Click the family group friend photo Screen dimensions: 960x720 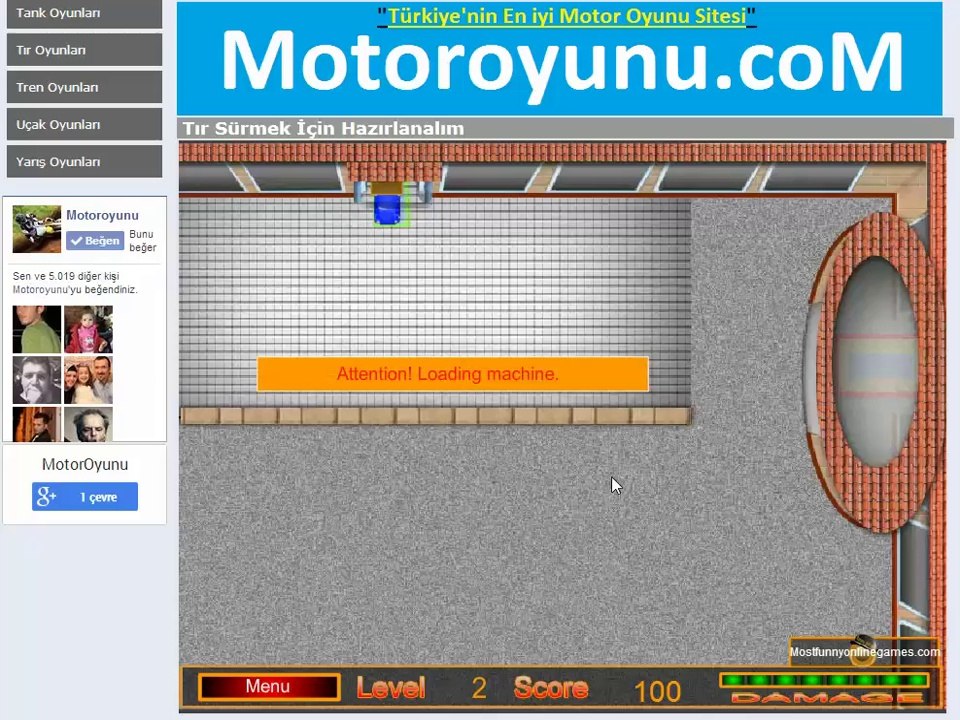tap(88, 380)
